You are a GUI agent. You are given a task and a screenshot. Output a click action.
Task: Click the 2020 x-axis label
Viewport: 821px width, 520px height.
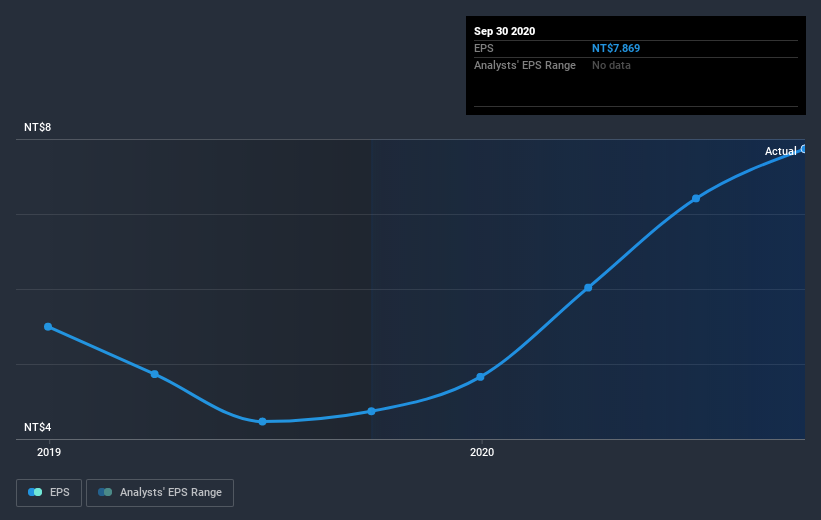click(482, 452)
